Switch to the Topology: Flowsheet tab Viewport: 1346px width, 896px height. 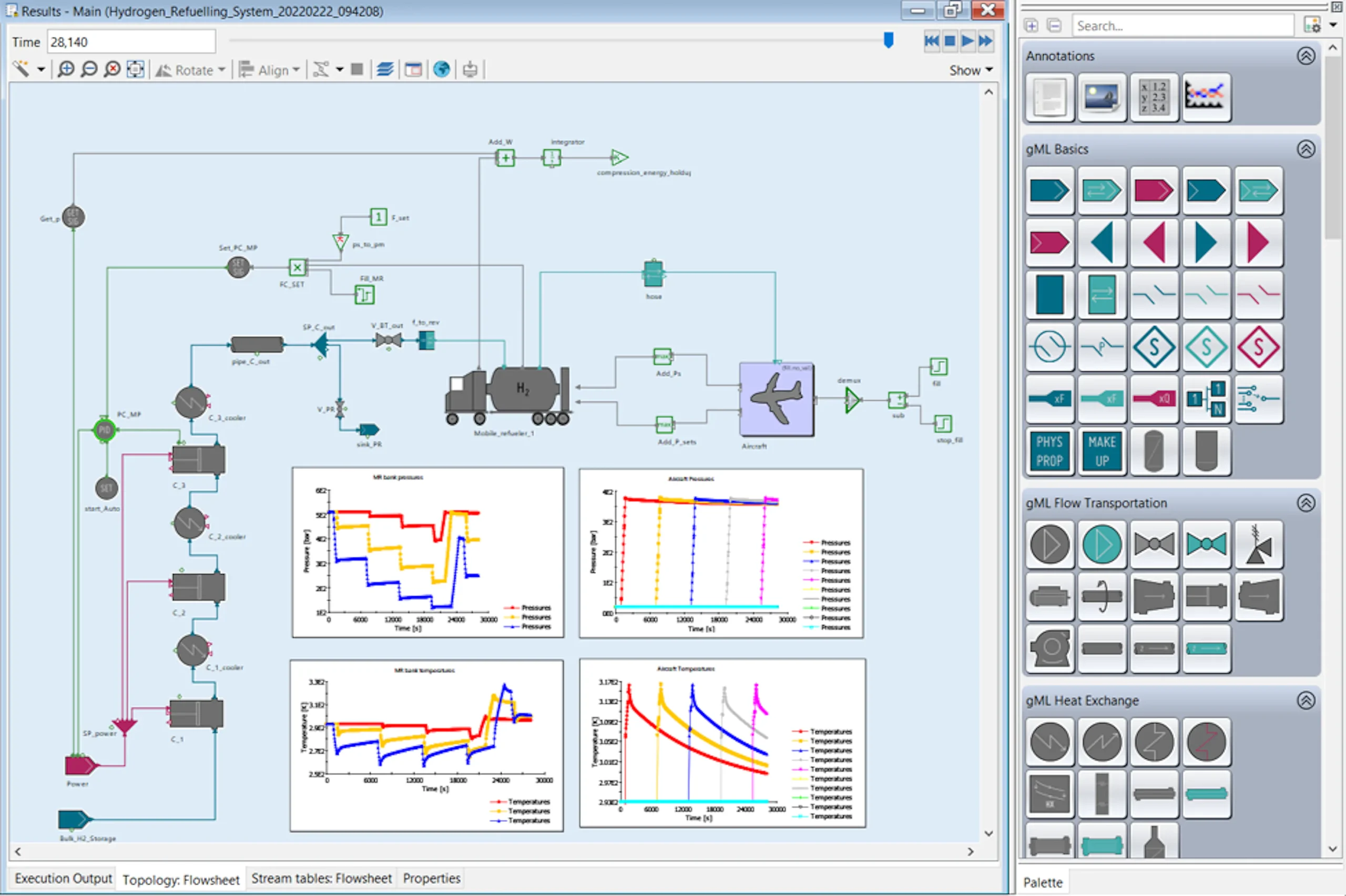[x=181, y=879]
